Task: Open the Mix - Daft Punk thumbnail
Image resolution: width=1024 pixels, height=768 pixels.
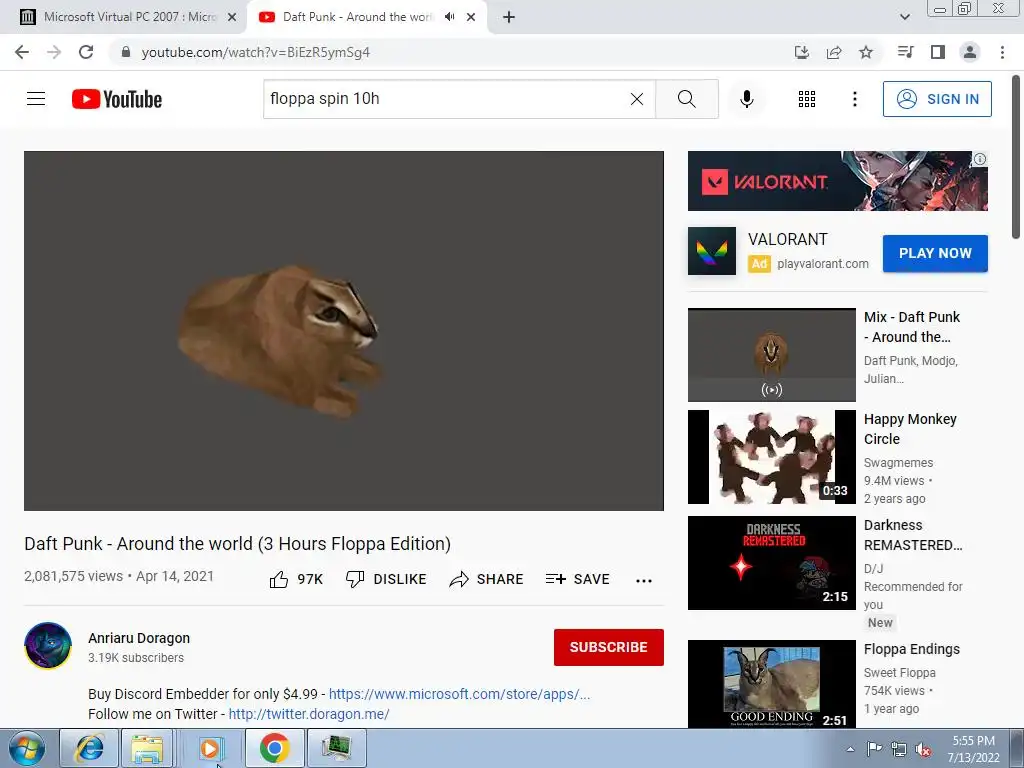Action: click(x=771, y=355)
